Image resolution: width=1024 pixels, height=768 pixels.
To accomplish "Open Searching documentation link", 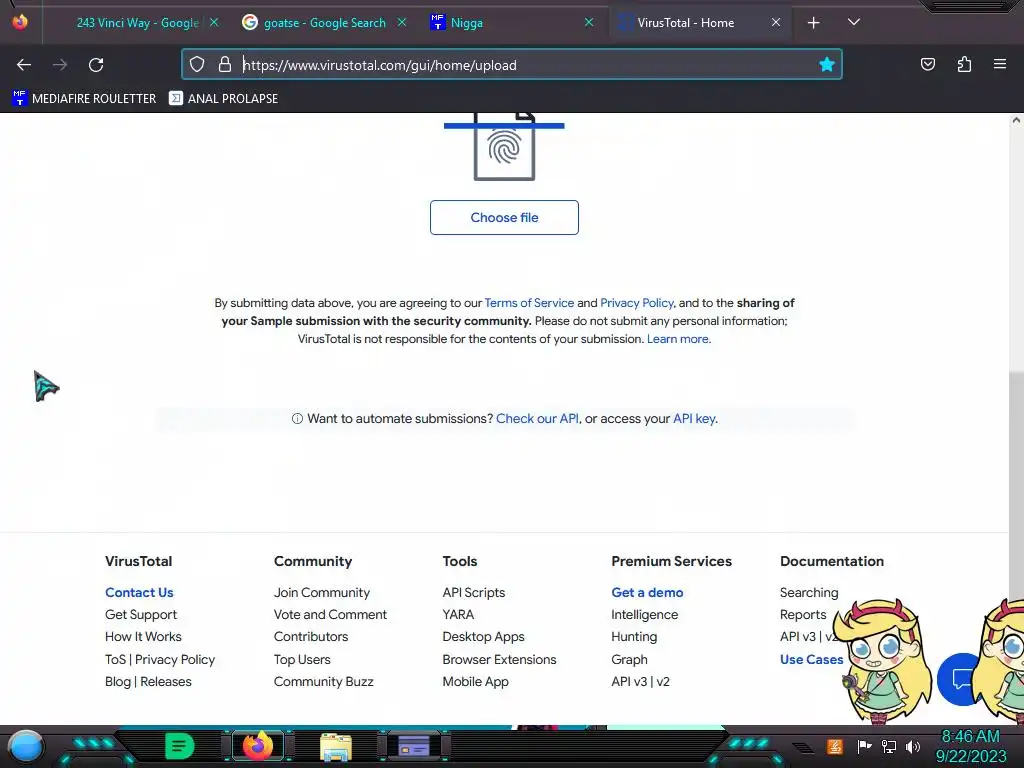I will click(809, 592).
